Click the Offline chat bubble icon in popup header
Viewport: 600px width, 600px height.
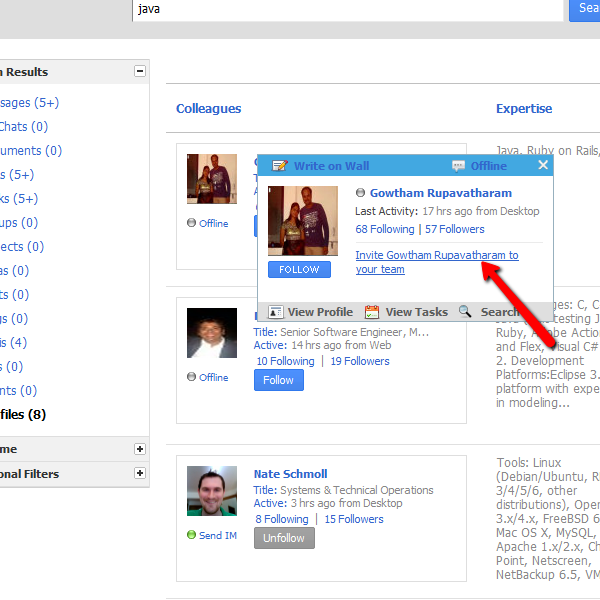click(x=458, y=166)
